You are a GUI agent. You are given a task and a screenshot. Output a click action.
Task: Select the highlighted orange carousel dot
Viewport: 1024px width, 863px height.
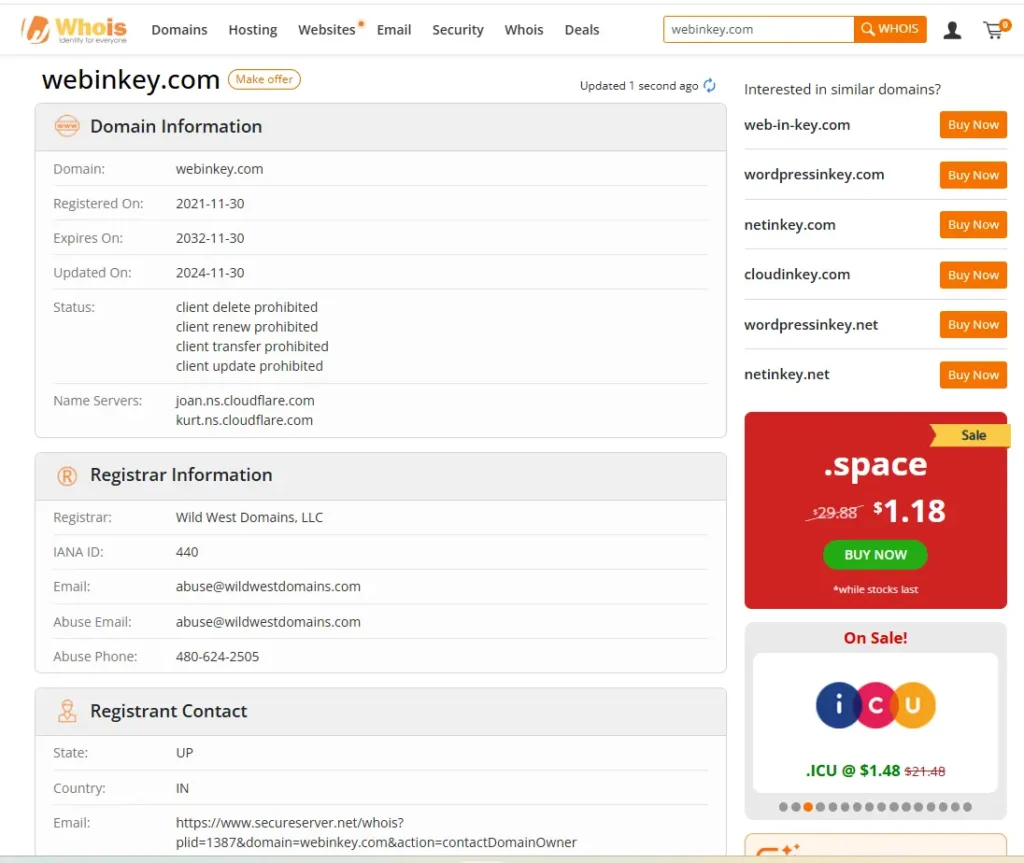point(808,807)
